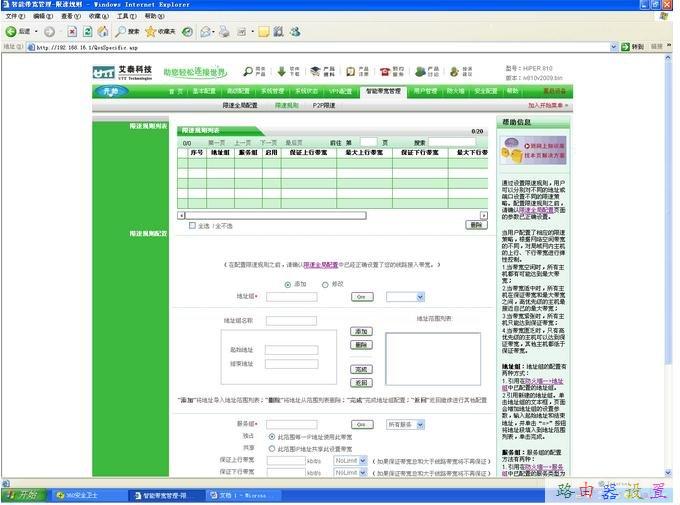The height and width of the screenshot is (505, 680).
Task: Select the 独占 per-IP bandwidth radio button
Action: point(272,436)
